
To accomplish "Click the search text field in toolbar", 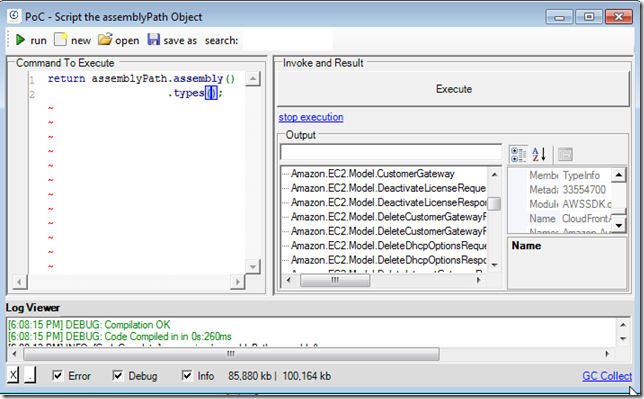I will point(288,40).
